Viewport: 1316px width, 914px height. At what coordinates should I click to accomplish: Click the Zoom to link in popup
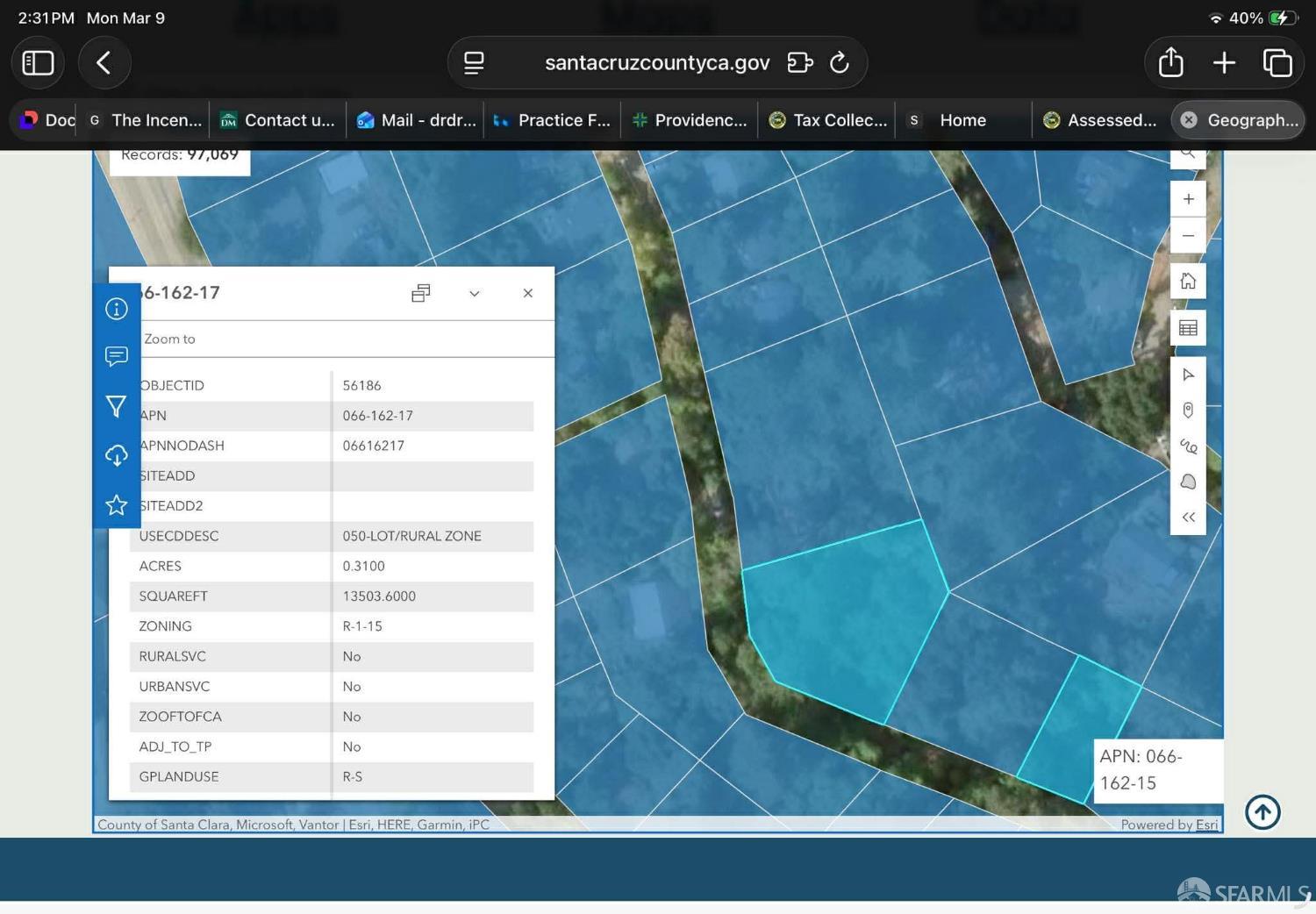click(169, 339)
